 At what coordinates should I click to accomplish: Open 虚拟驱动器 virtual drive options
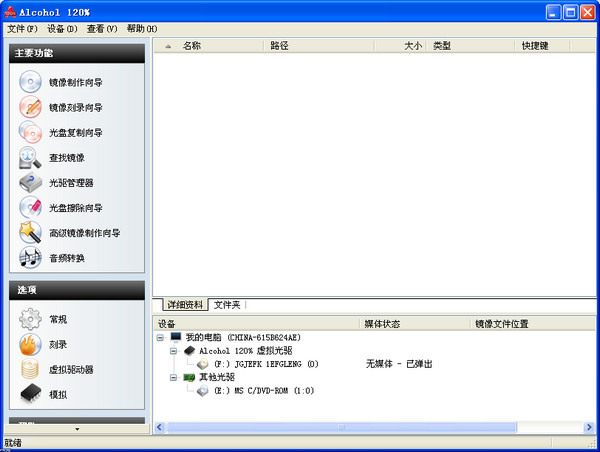[31, 369]
